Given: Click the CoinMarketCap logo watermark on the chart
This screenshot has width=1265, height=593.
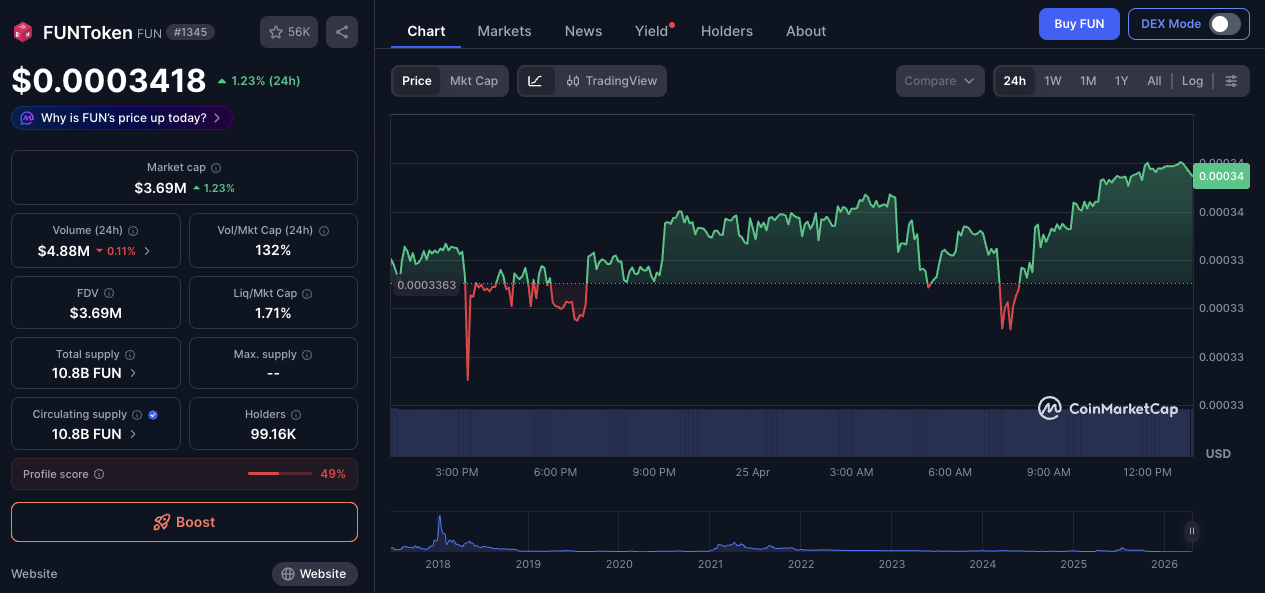Looking at the screenshot, I should (x=1108, y=408).
